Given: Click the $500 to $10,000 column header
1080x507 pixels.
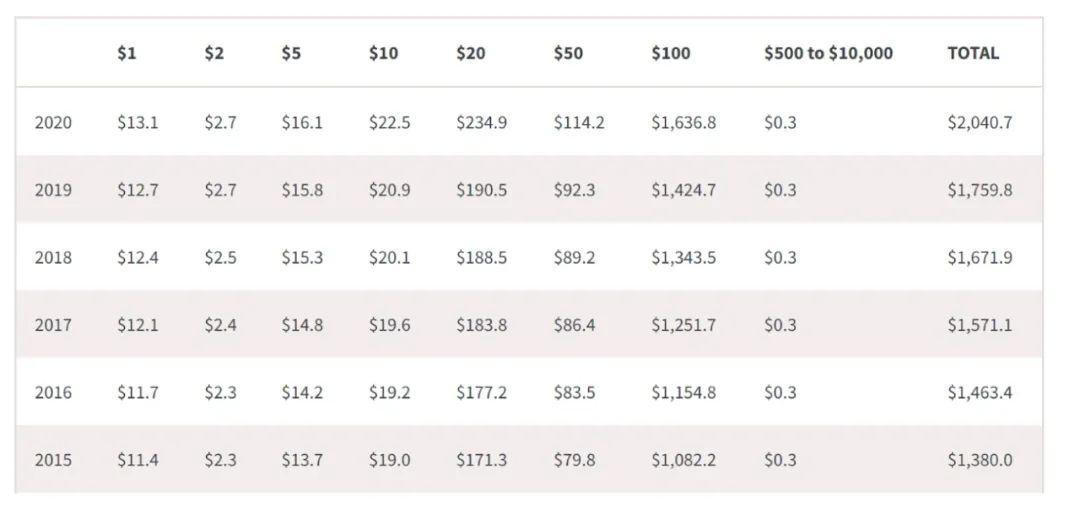Looking at the screenshot, I should coord(828,54).
